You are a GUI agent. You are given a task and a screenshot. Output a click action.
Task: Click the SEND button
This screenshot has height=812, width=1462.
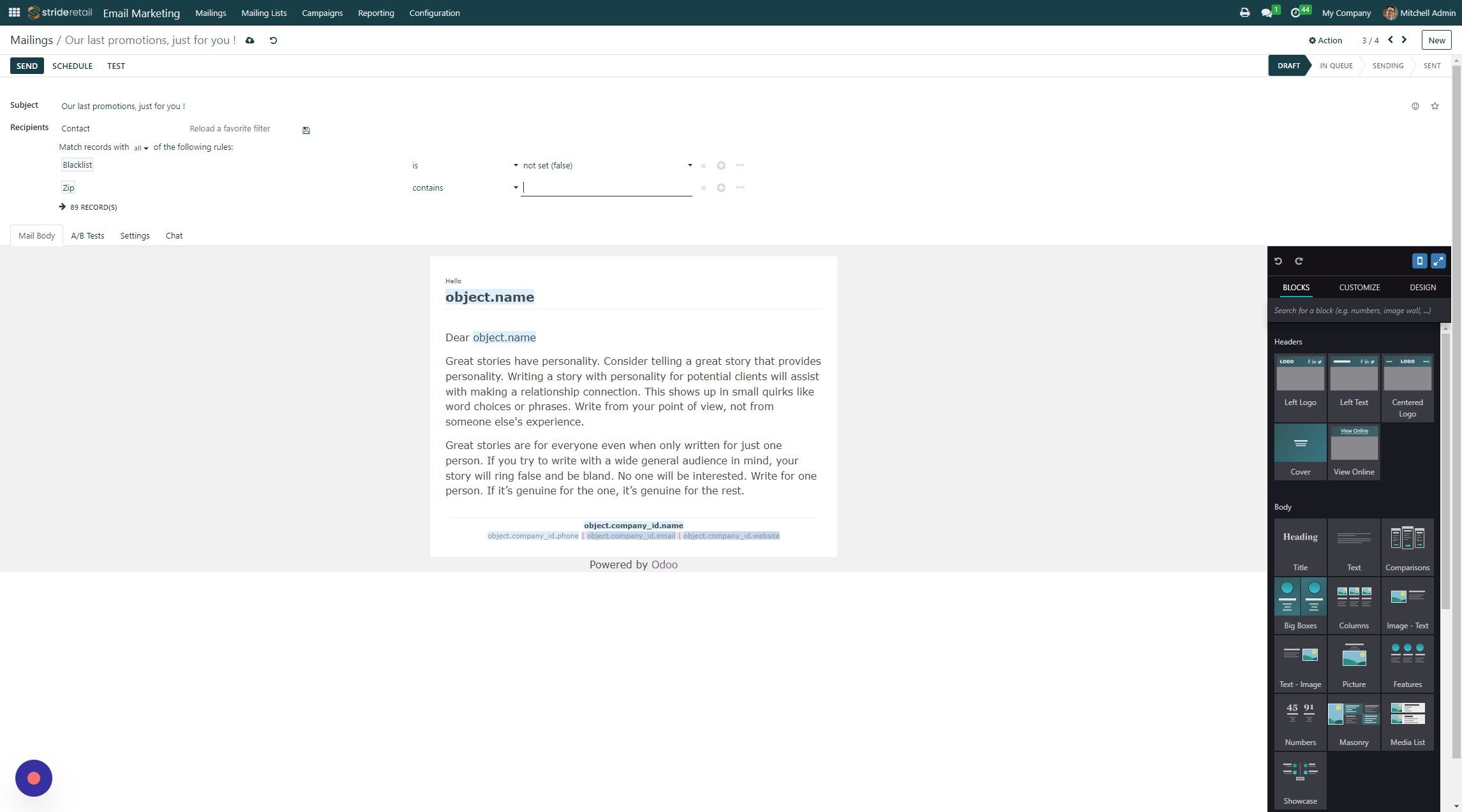tap(27, 66)
